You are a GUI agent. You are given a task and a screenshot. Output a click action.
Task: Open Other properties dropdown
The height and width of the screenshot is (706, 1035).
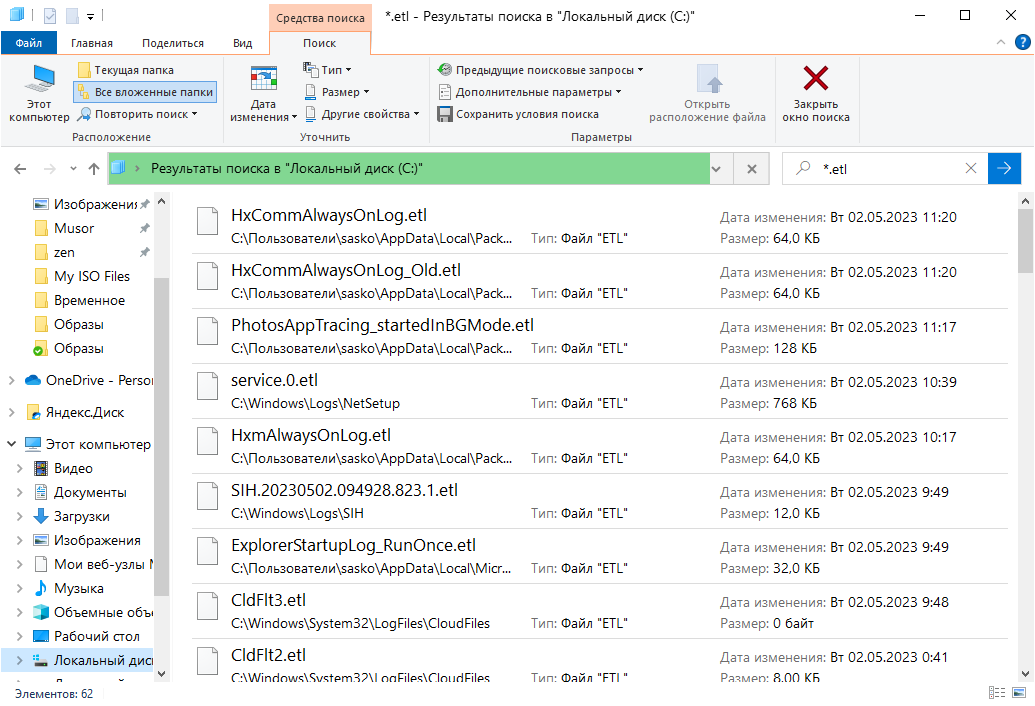coord(362,114)
